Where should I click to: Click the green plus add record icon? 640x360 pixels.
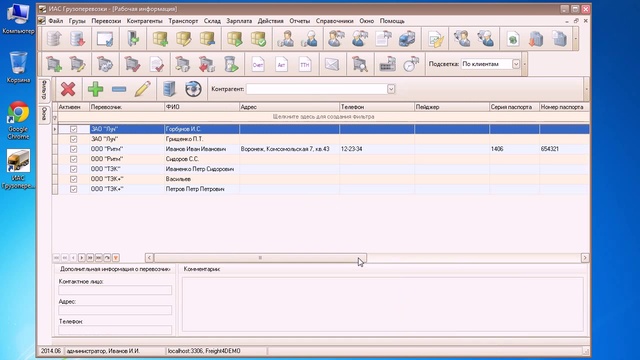click(95, 89)
